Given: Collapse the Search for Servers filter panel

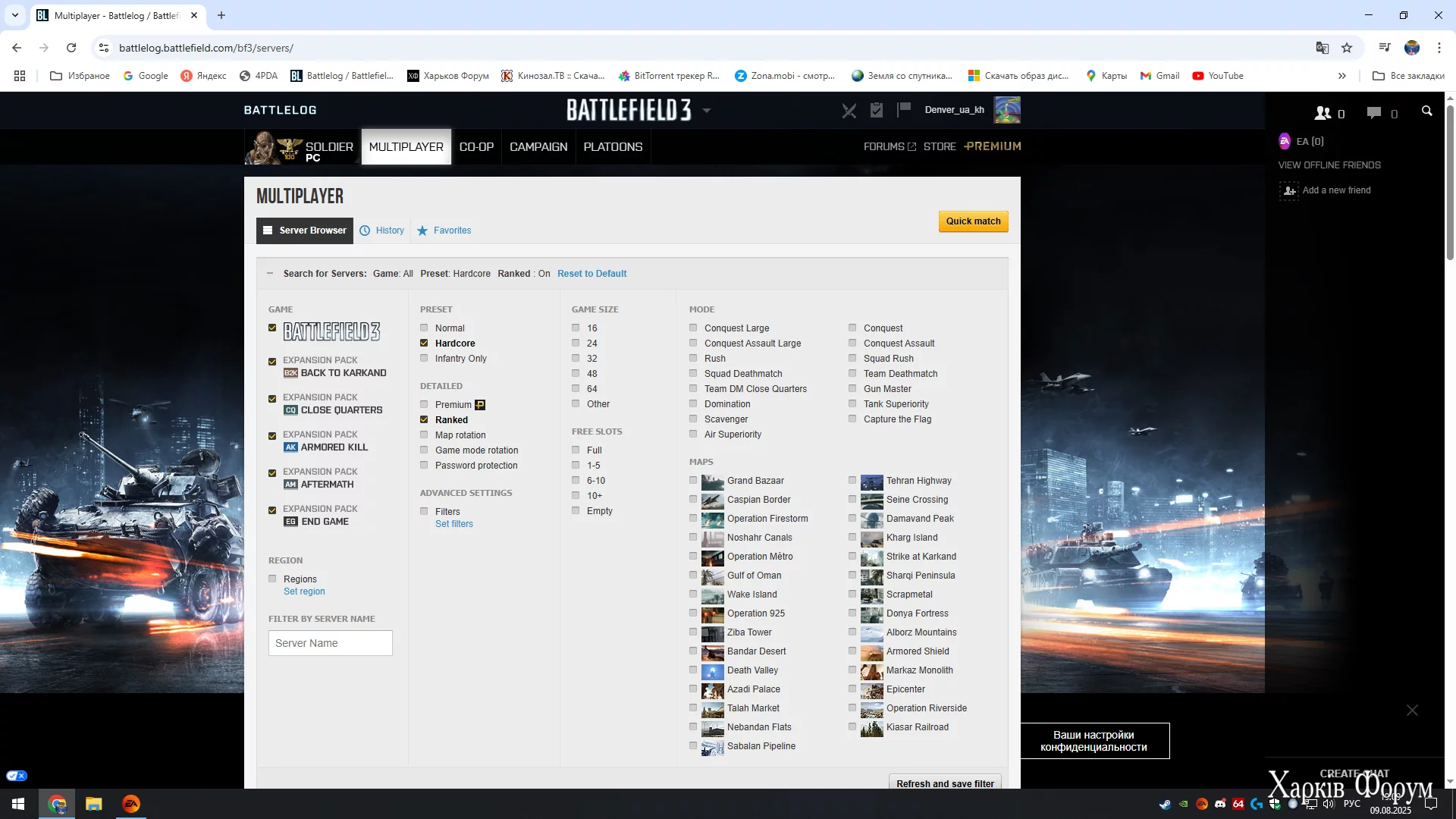Looking at the screenshot, I should click(269, 274).
